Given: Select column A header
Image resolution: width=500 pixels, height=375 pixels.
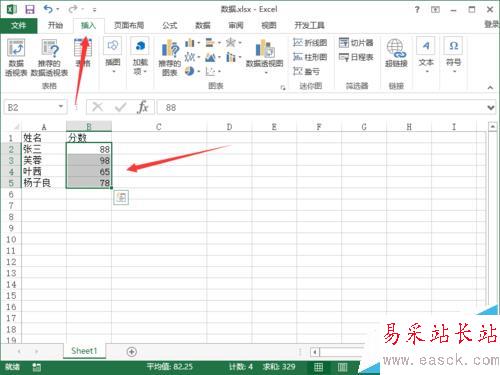Looking at the screenshot, I should tap(44, 127).
